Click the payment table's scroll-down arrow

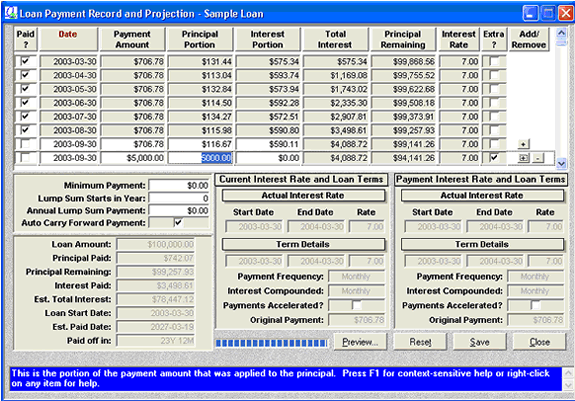click(561, 163)
